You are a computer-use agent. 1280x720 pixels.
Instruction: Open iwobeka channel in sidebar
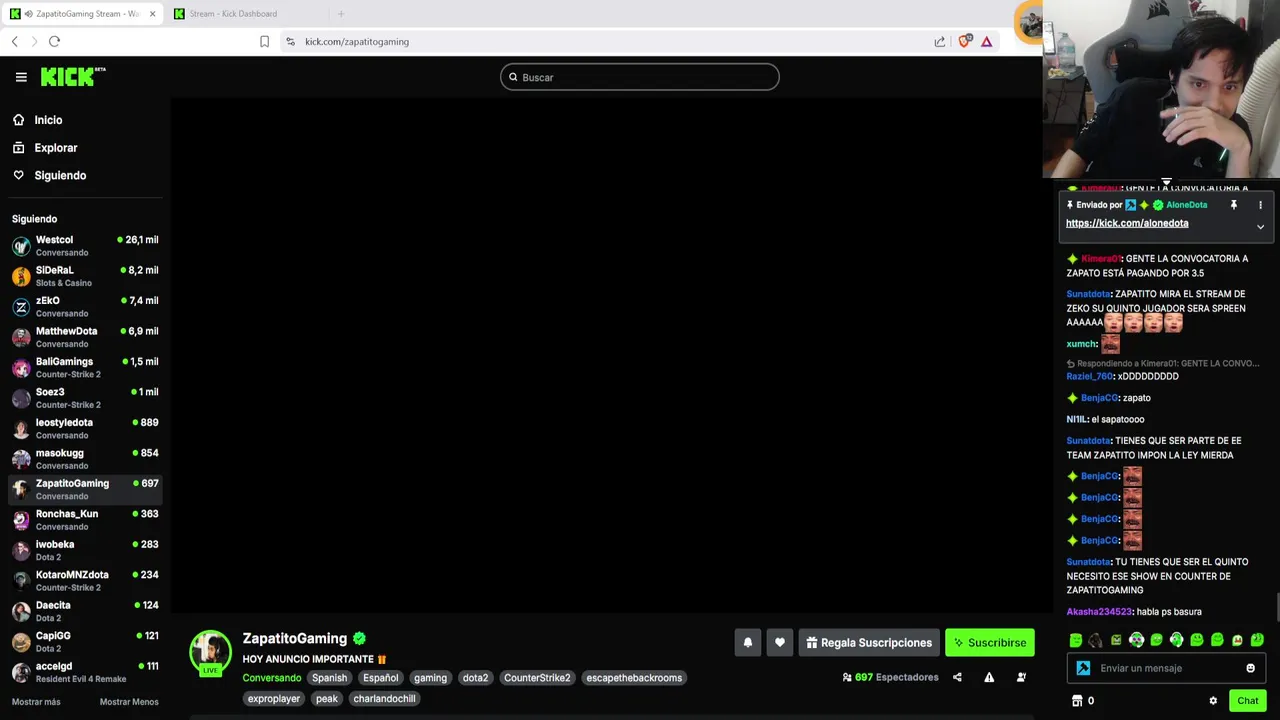tap(85, 550)
